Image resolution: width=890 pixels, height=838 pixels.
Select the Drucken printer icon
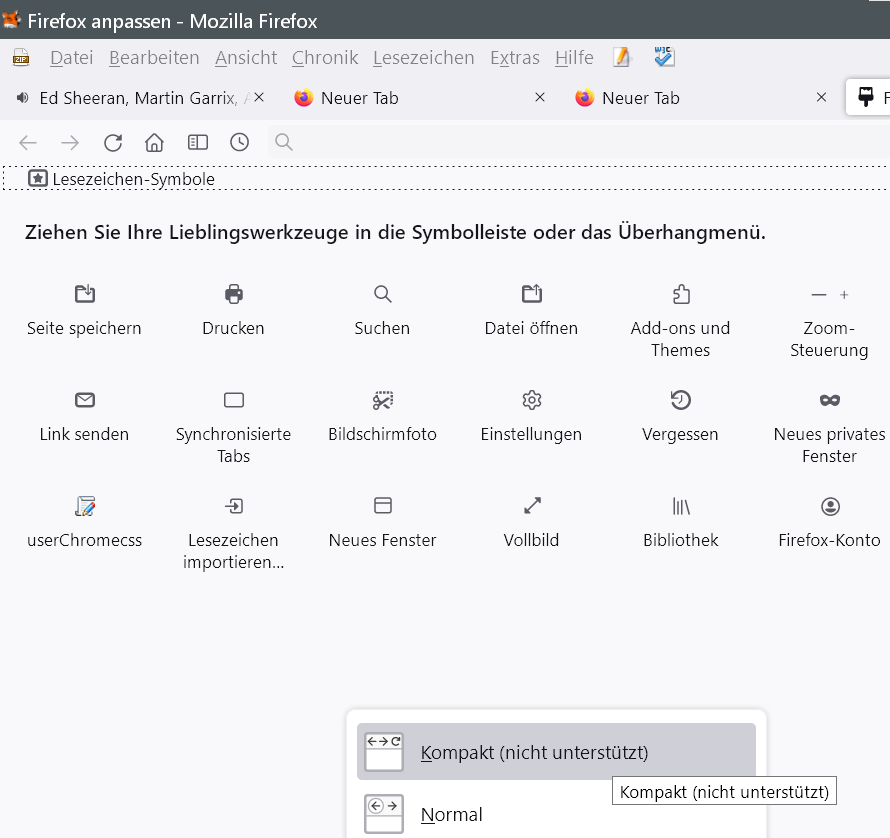(234, 294)
